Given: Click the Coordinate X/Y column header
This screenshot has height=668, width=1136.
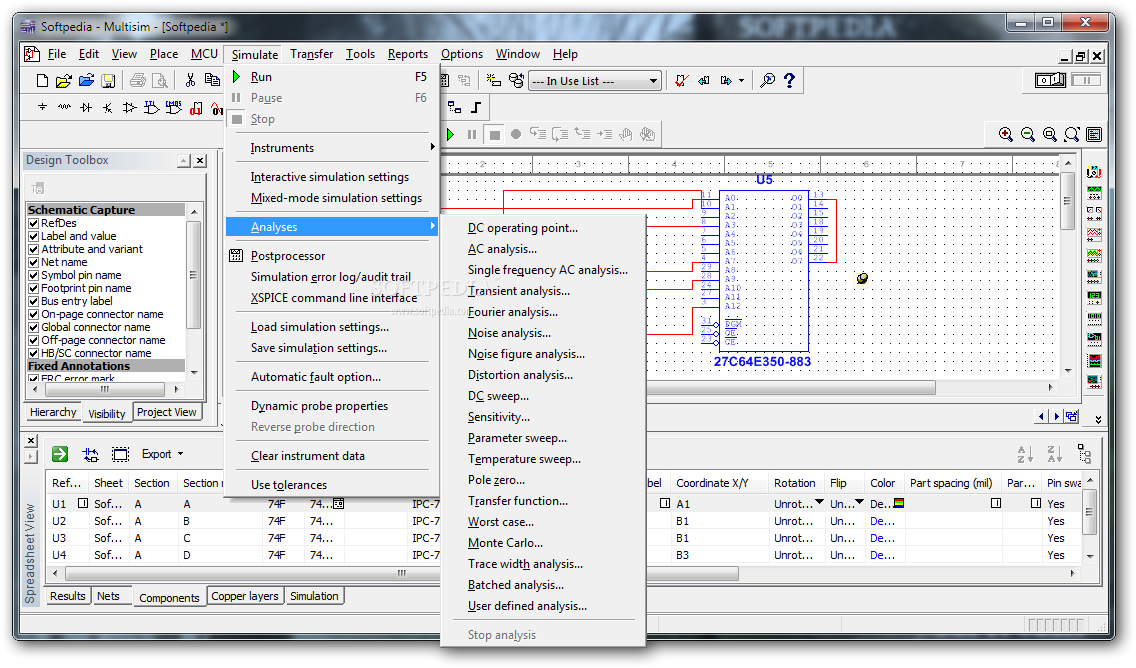Looking at the screenshot, I should [x=712, y=483].
